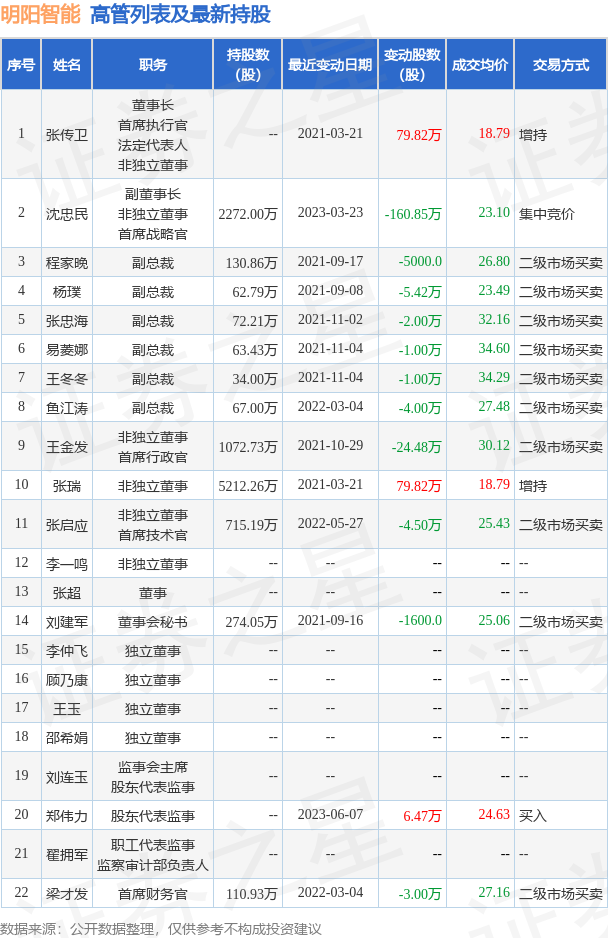Click the name 张启应

pos(66,525)
